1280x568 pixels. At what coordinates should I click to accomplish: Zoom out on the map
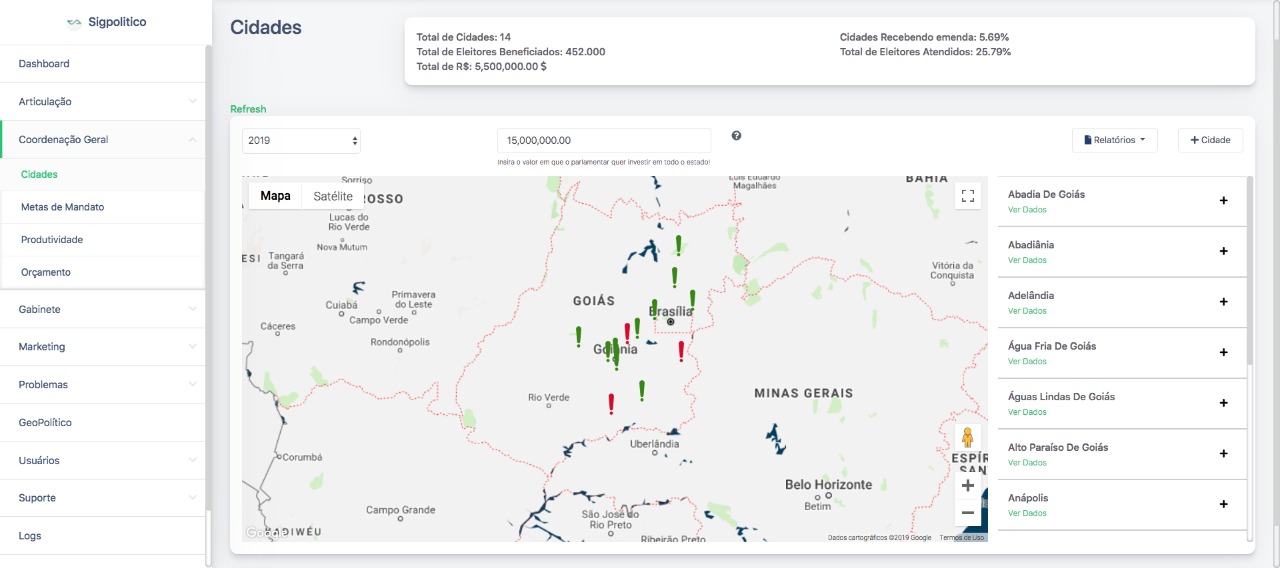tap(967, 513)
